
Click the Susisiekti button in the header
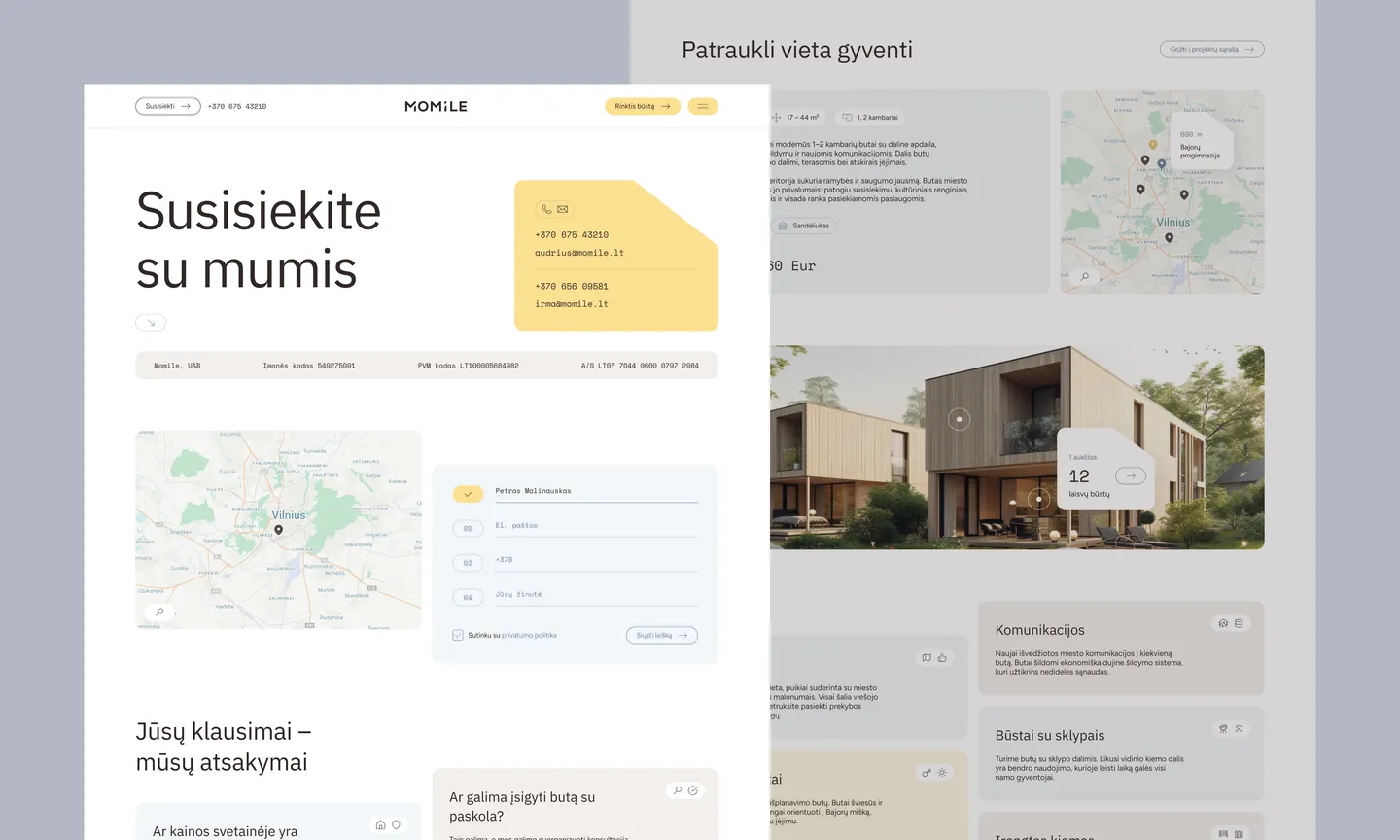coord(168,106)
